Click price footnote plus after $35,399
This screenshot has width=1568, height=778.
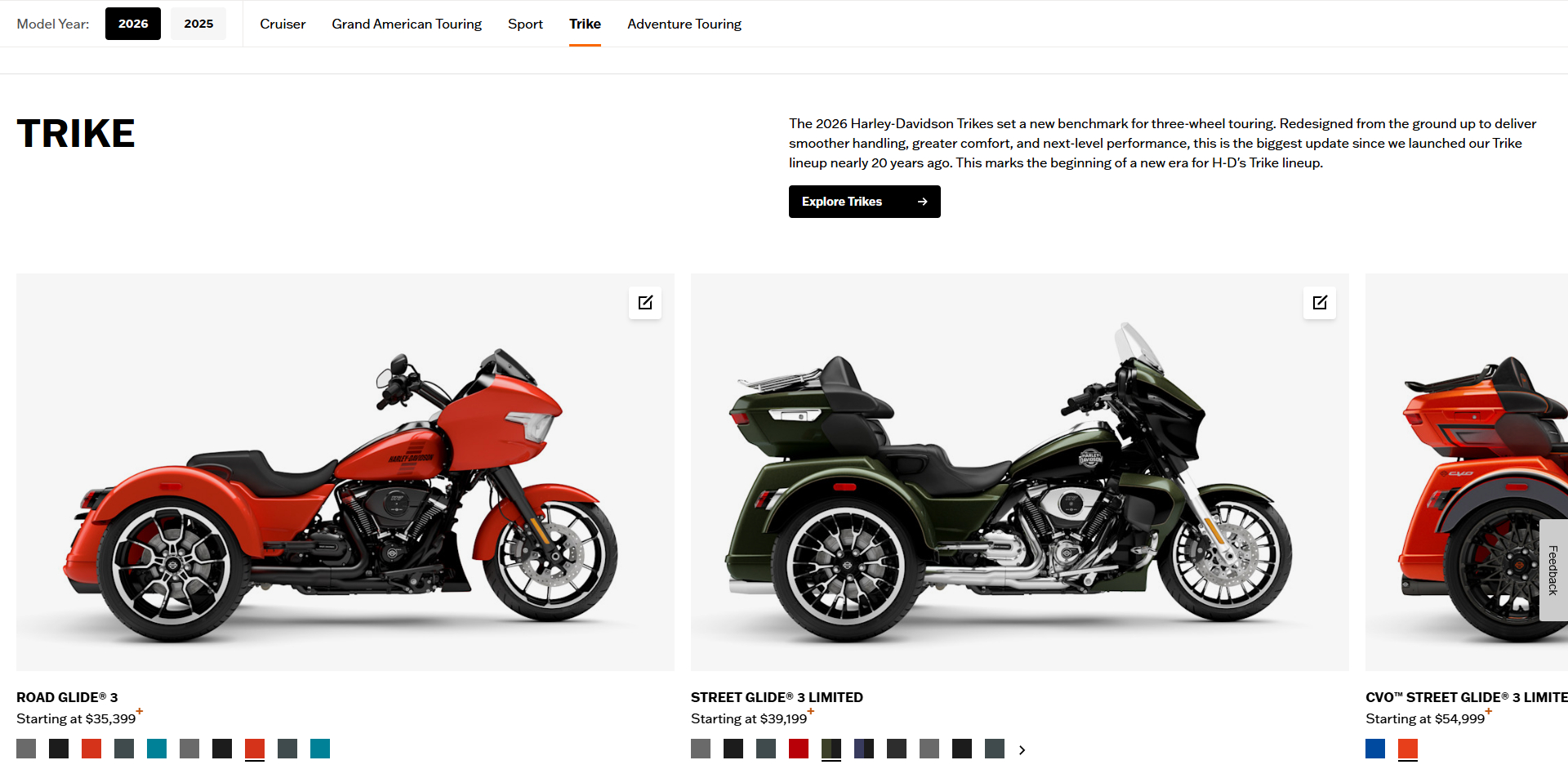[140, 712]
